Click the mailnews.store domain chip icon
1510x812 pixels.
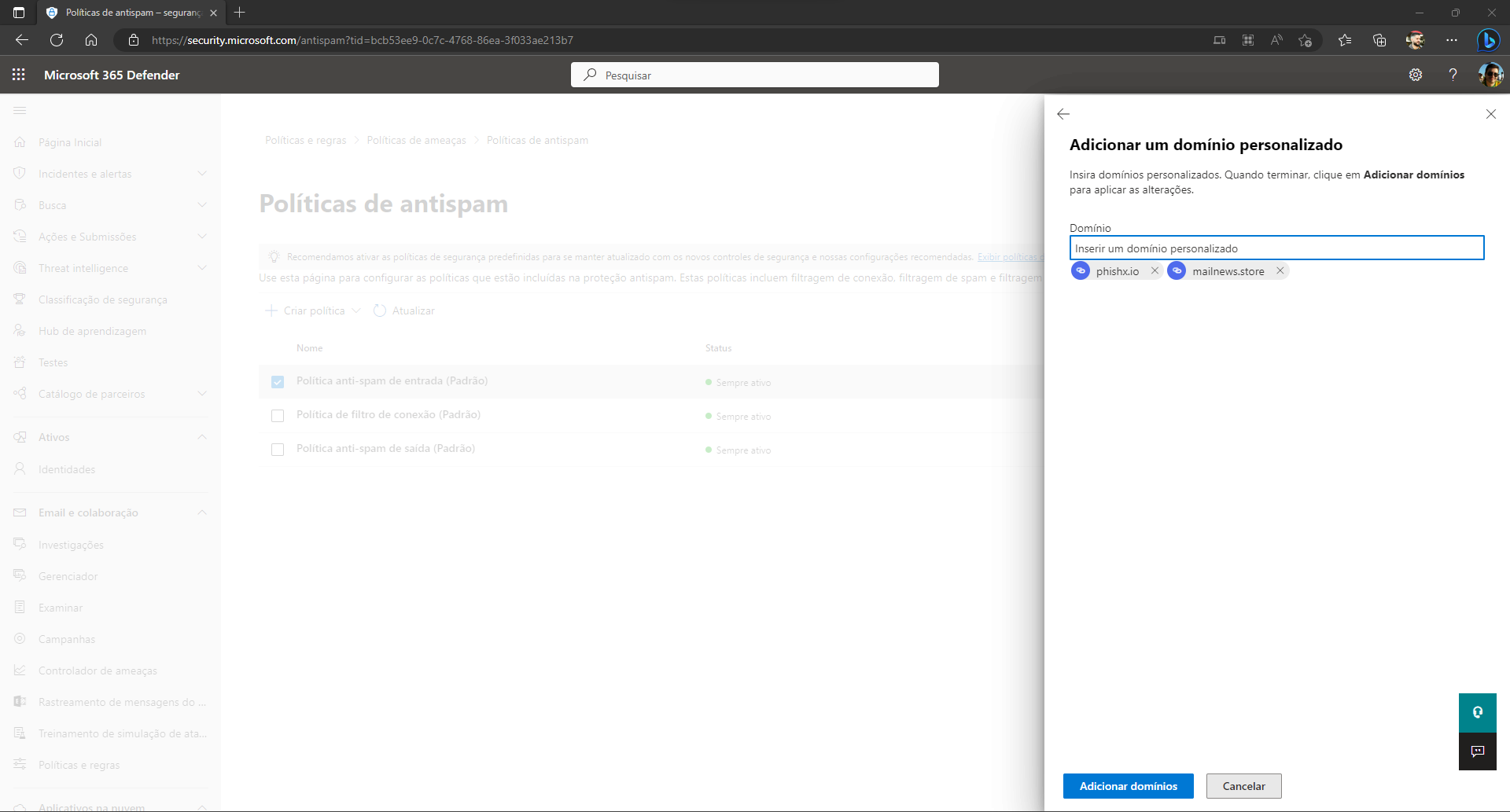[x=1177, y=270]
